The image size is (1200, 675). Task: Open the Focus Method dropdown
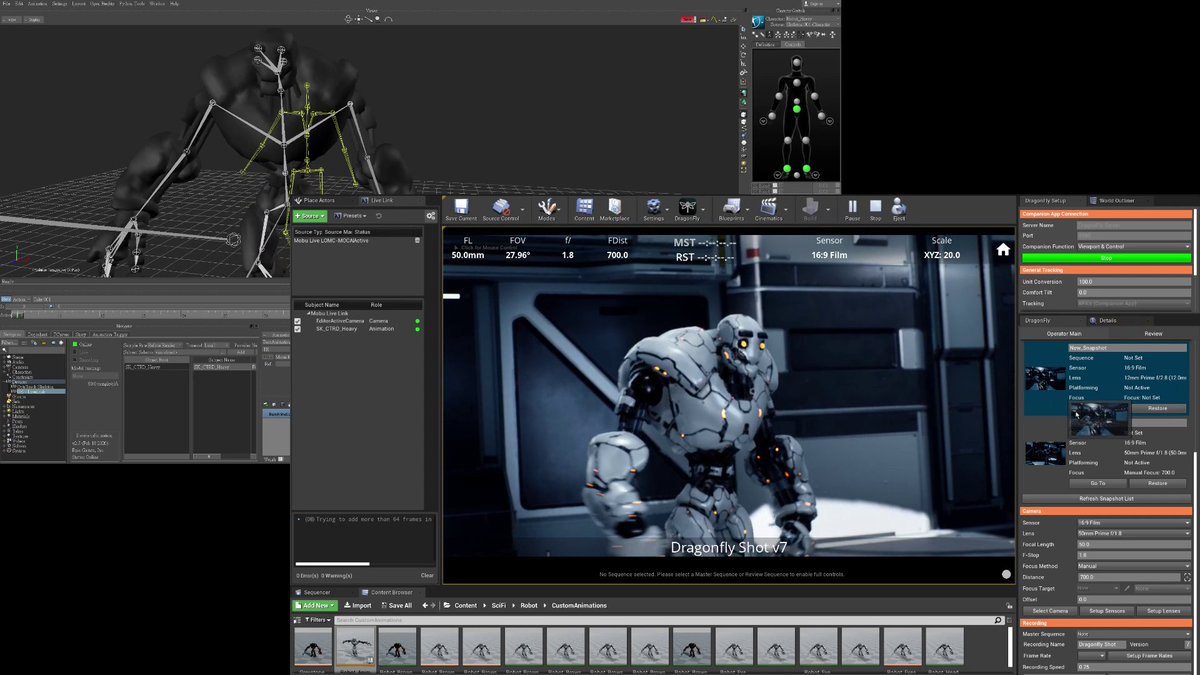[x=1134, y=566]
